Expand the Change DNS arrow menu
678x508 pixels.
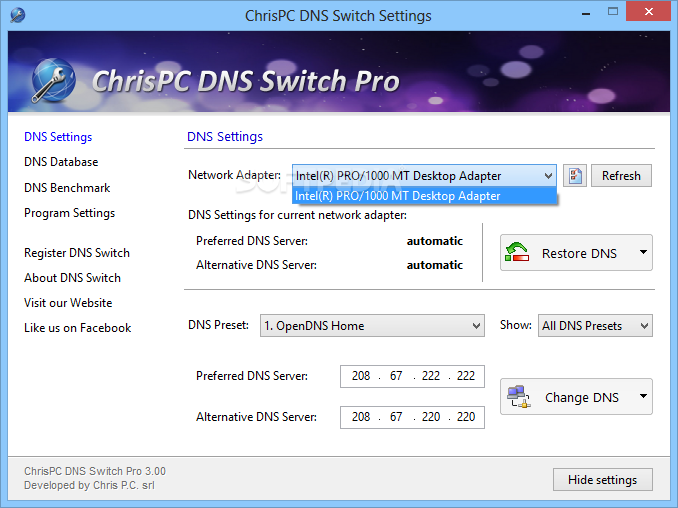pos(643,396)
